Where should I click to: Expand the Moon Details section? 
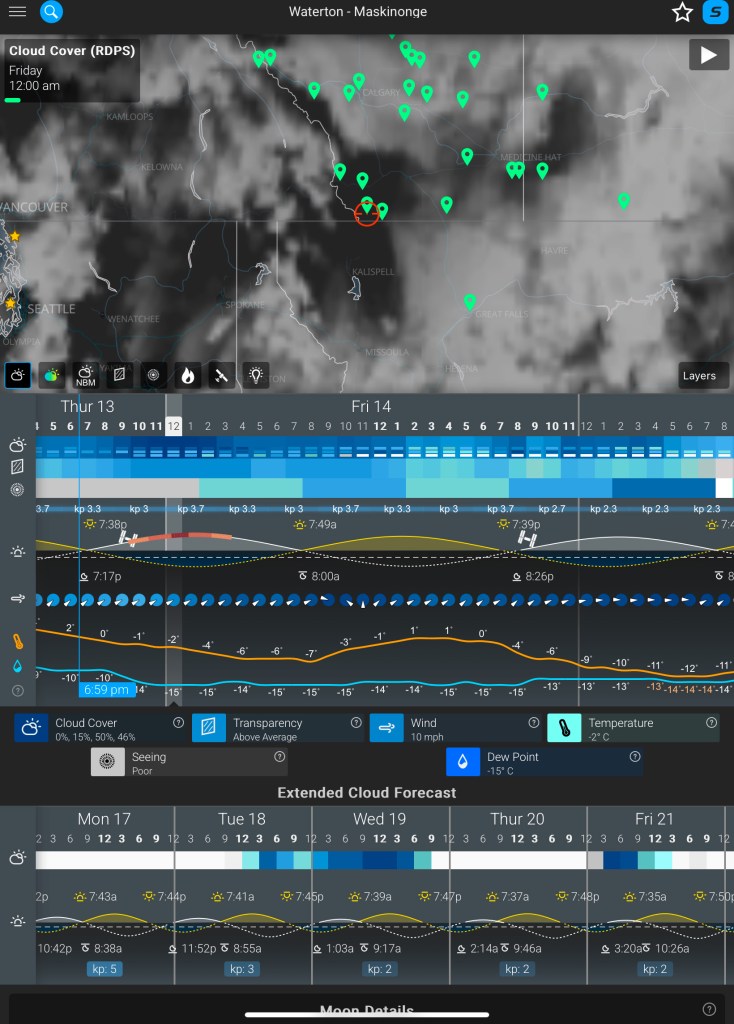366,1011
